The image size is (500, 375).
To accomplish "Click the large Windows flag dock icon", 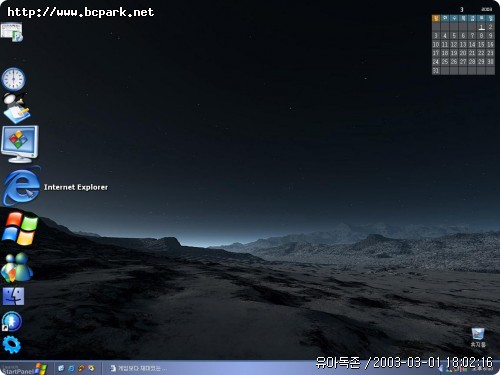I will pos(20,228).
